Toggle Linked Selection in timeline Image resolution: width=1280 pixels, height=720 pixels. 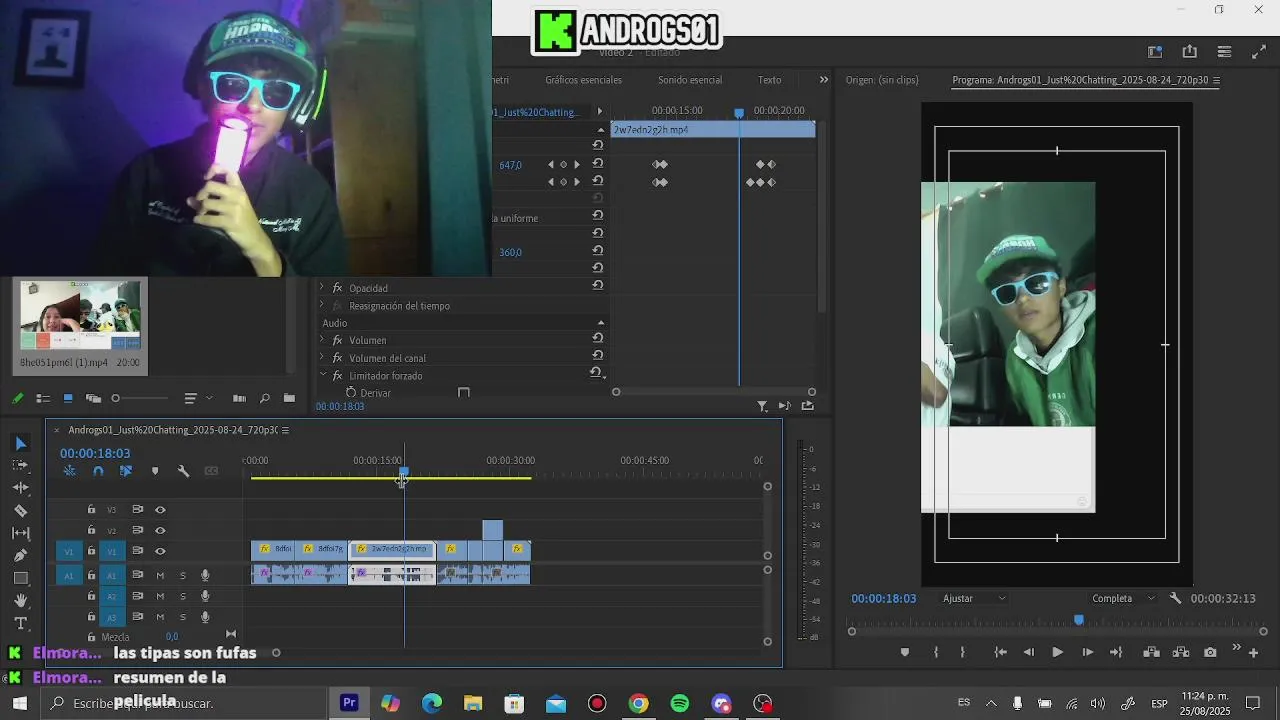[x=125, y=471]
